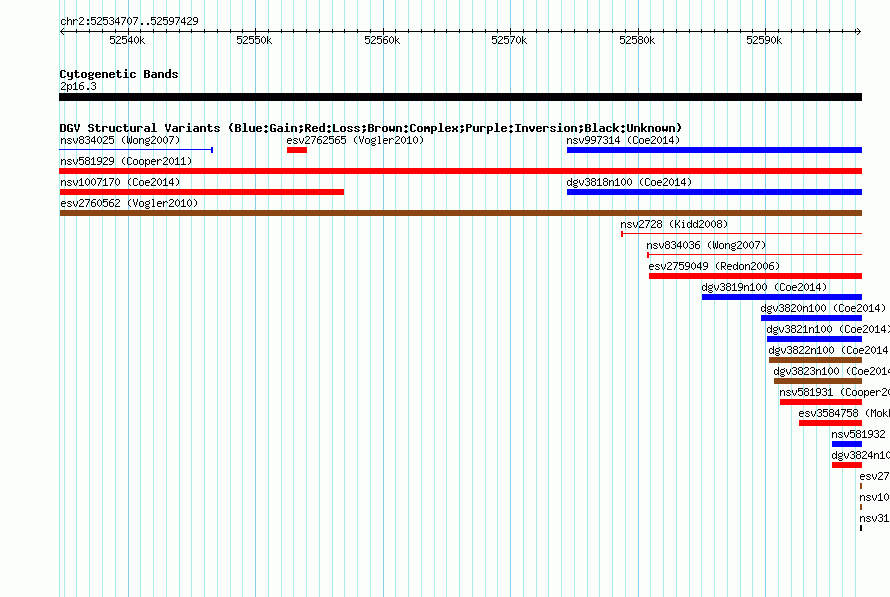Click the black 2p16.3 cytogenetic band bar
This screenshot has height=597, width=890.
(x=460, y=97)
